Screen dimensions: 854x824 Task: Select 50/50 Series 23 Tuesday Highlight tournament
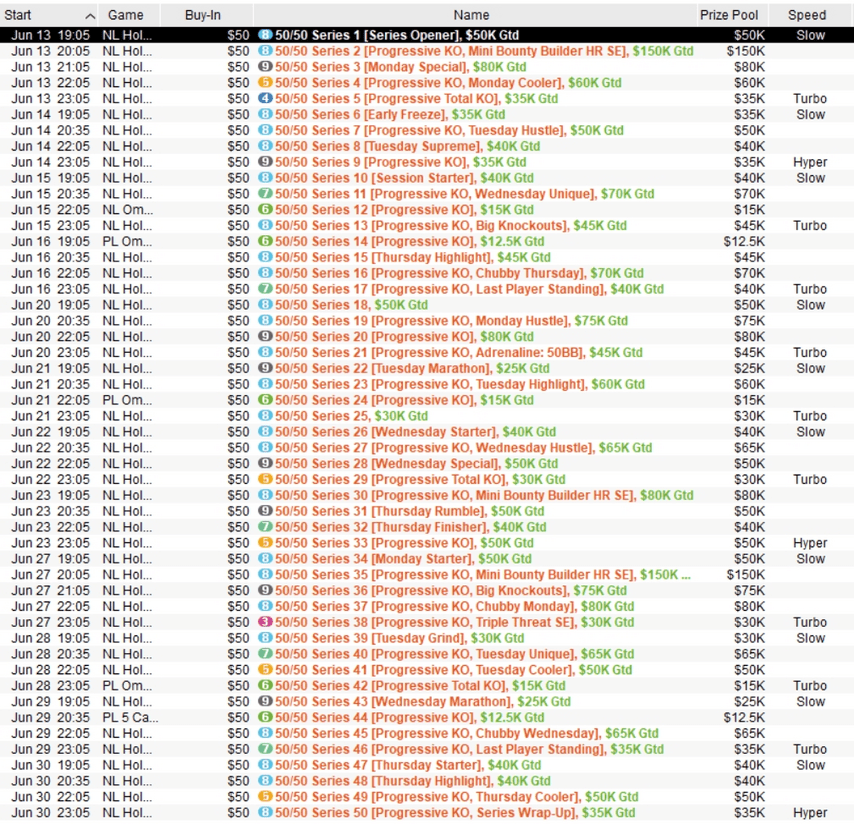427,384
